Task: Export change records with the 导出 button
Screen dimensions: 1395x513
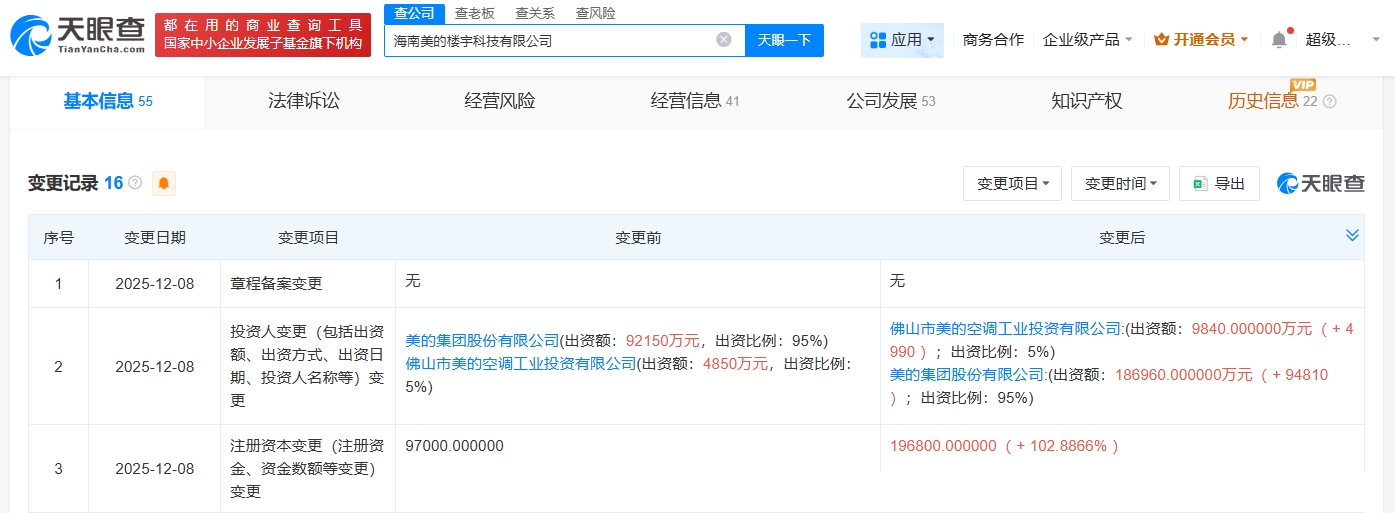Action: point(1219,184)
